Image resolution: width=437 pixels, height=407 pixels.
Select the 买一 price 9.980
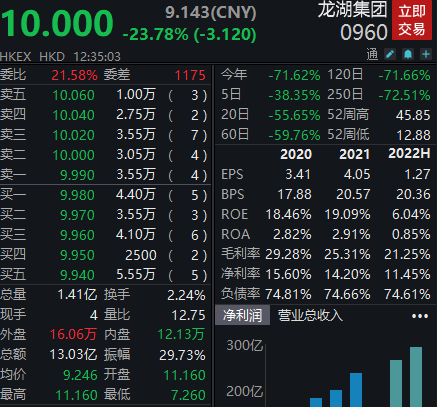pos(77,195)
